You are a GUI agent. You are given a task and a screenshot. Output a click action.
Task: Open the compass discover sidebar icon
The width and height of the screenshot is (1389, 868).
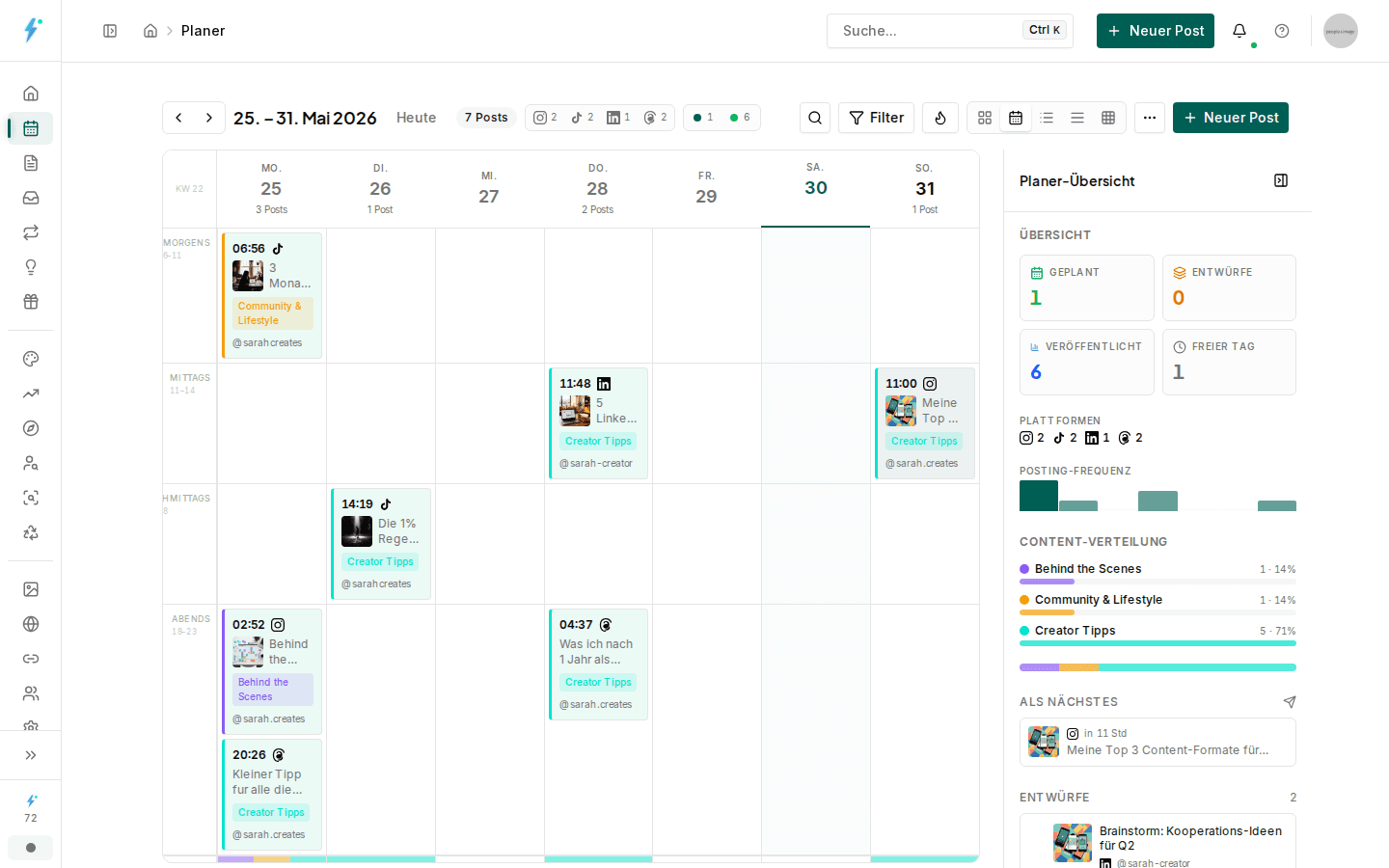tap(31, 428)
